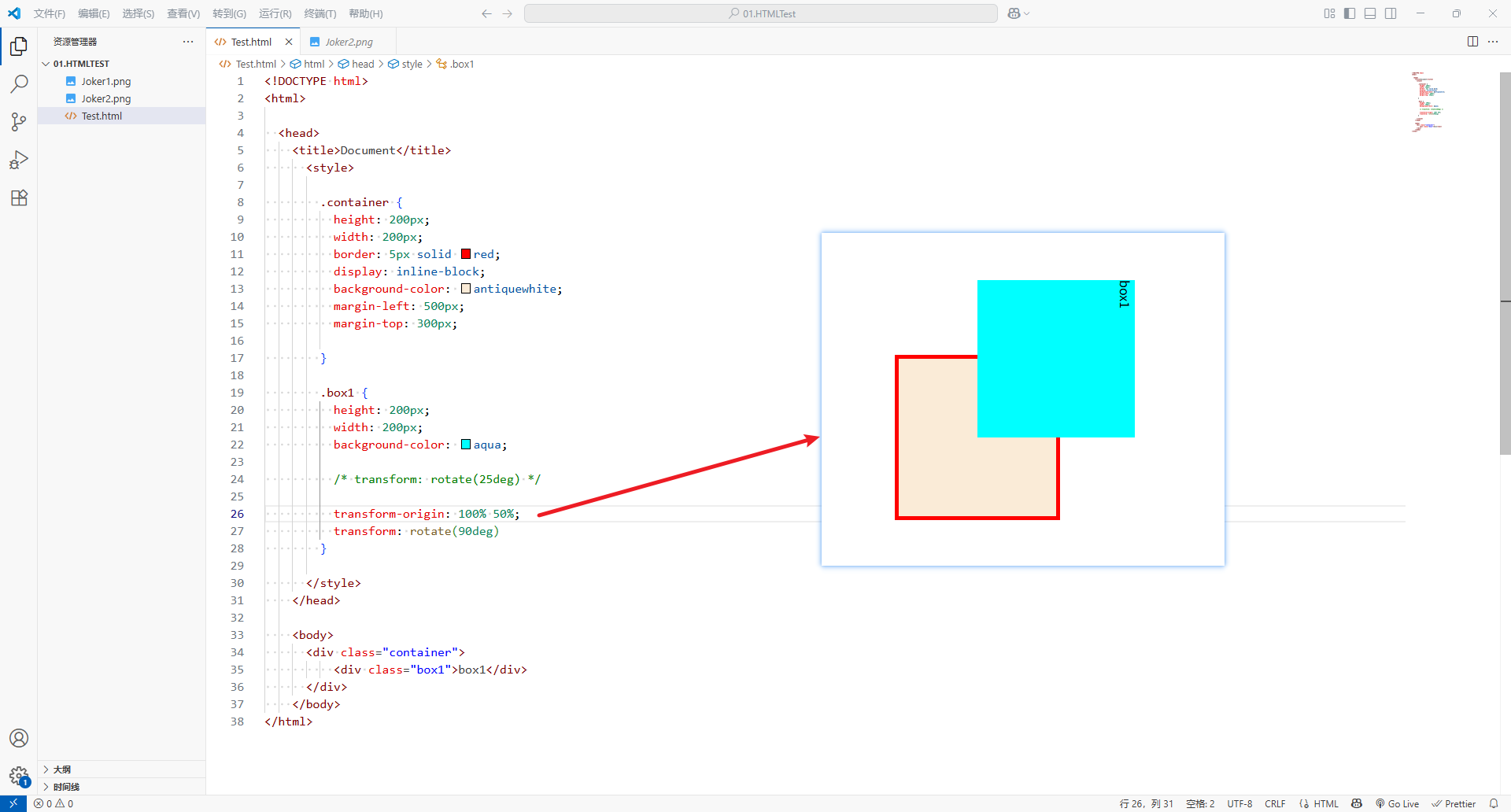Click the style breadcrumb segment
This screenshot has width=1511, height=812.
(x=405, y=64)
